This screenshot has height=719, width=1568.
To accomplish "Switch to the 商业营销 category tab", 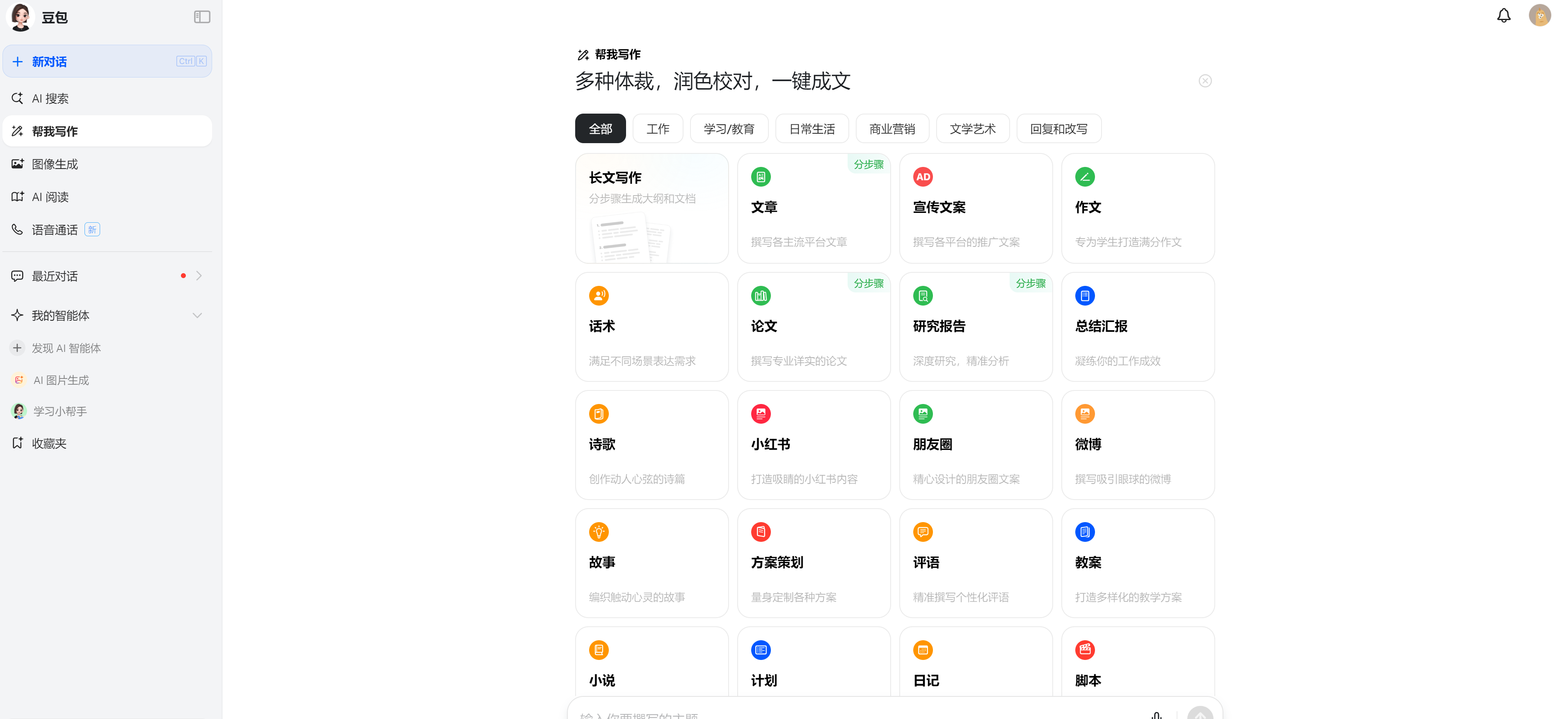I will point(892,128).
